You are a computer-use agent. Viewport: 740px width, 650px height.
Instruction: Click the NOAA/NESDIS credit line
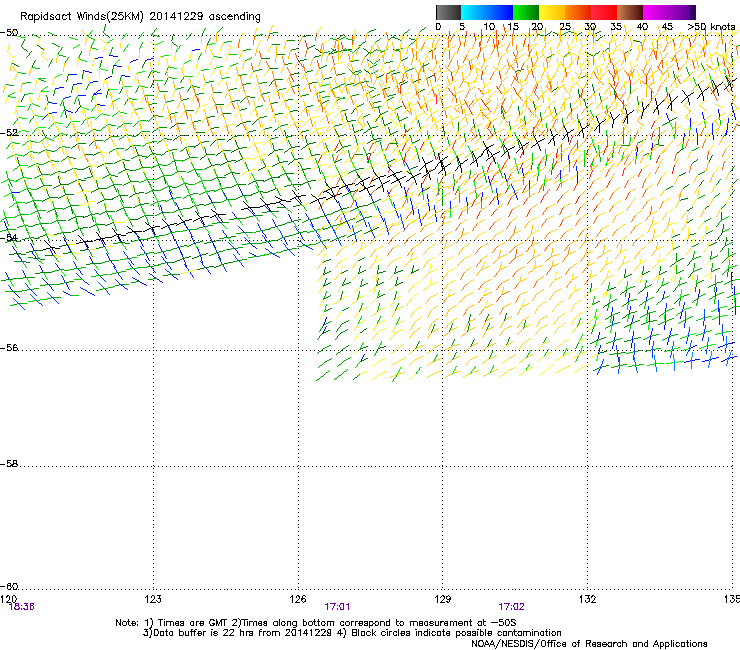[x=589, y=644]
